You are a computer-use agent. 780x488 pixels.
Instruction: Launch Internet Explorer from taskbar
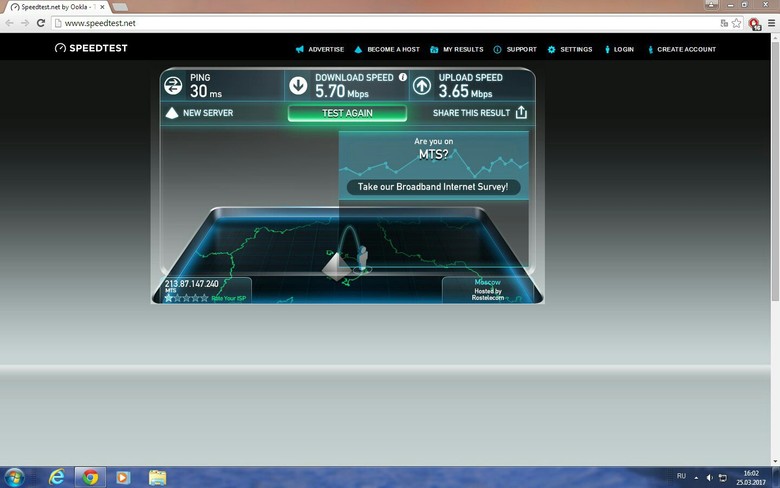57,478
